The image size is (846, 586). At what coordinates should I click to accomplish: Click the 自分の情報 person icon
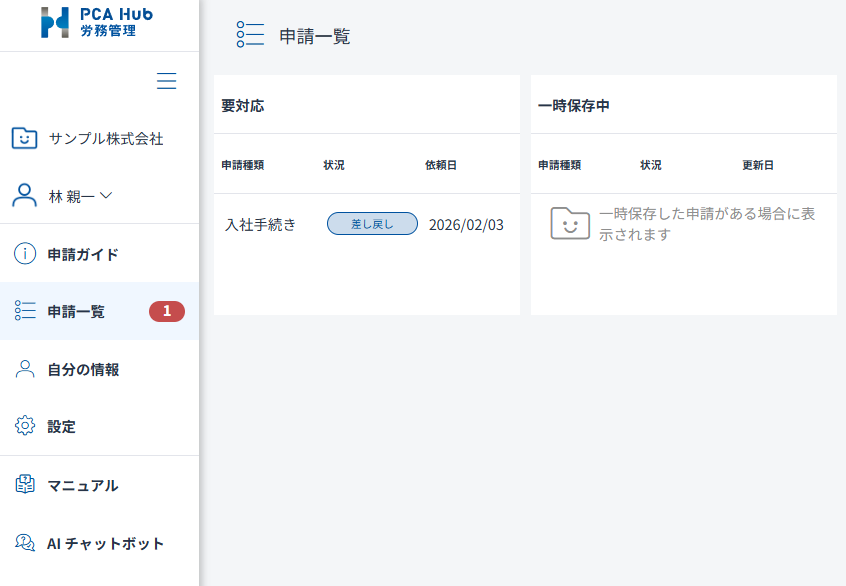click(x=25, y=369)
